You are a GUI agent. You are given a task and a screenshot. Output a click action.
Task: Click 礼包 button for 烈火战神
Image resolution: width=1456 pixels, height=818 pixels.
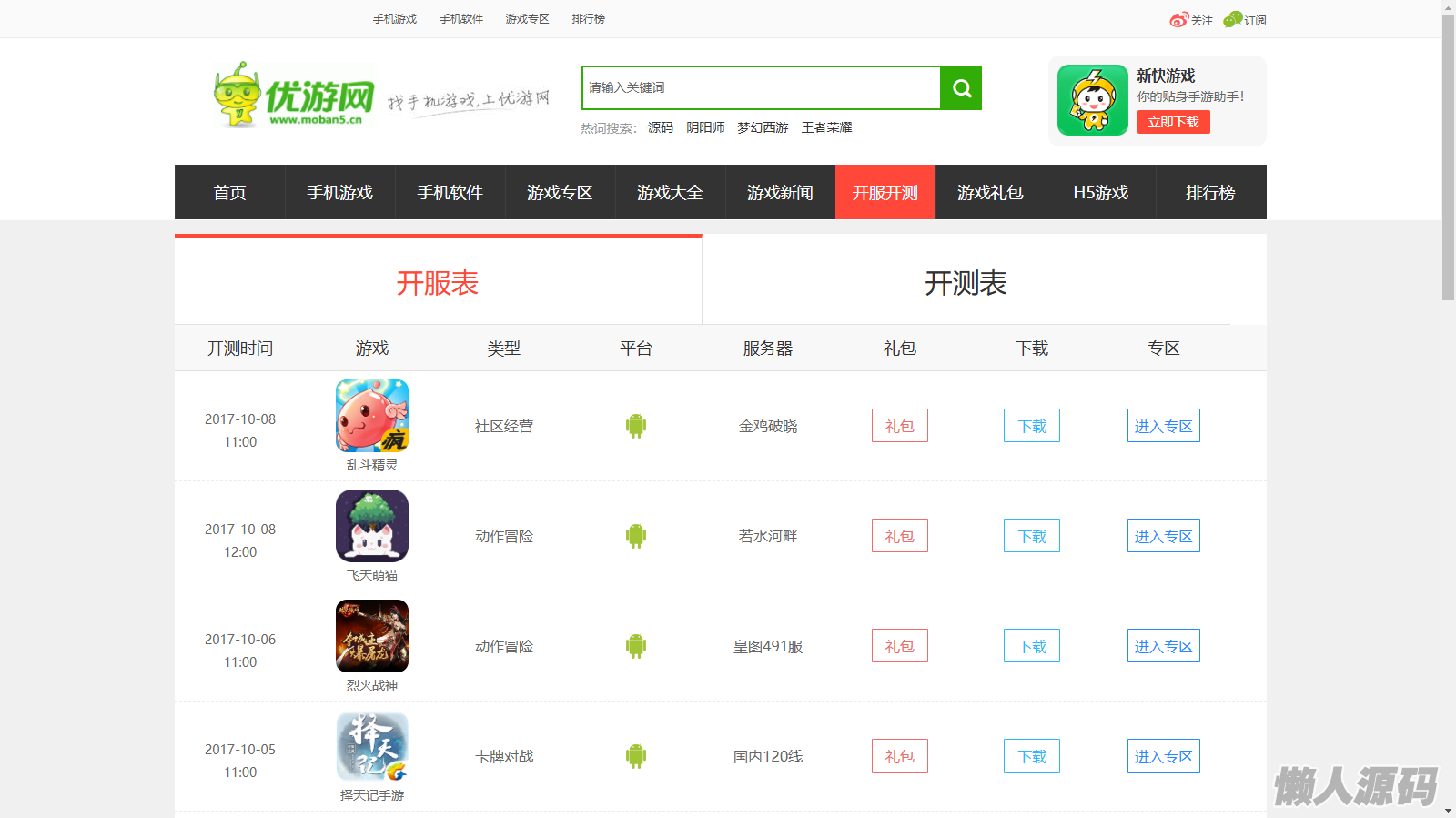click(x=900, y=646)
